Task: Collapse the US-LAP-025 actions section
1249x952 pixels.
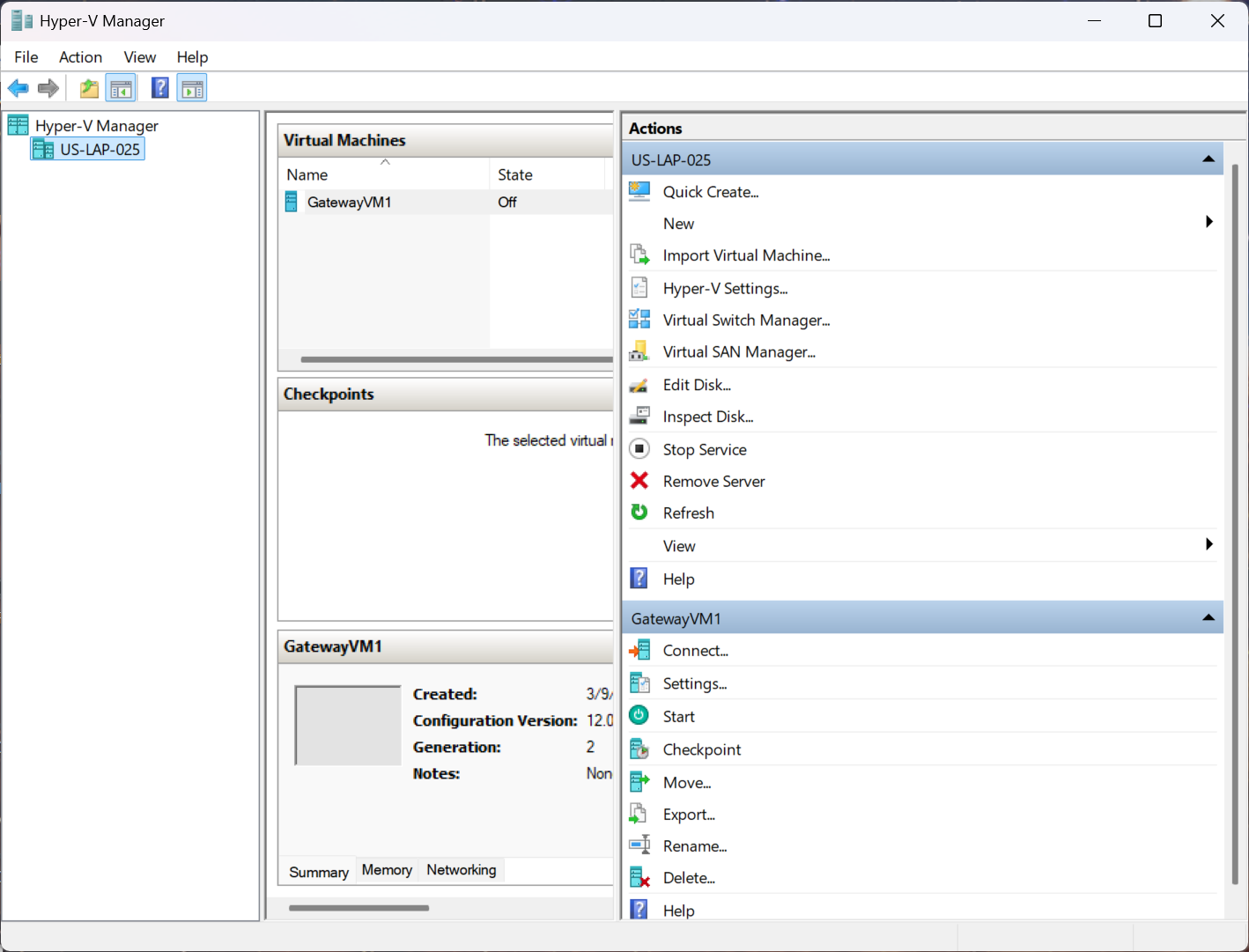Action: 1208,159
